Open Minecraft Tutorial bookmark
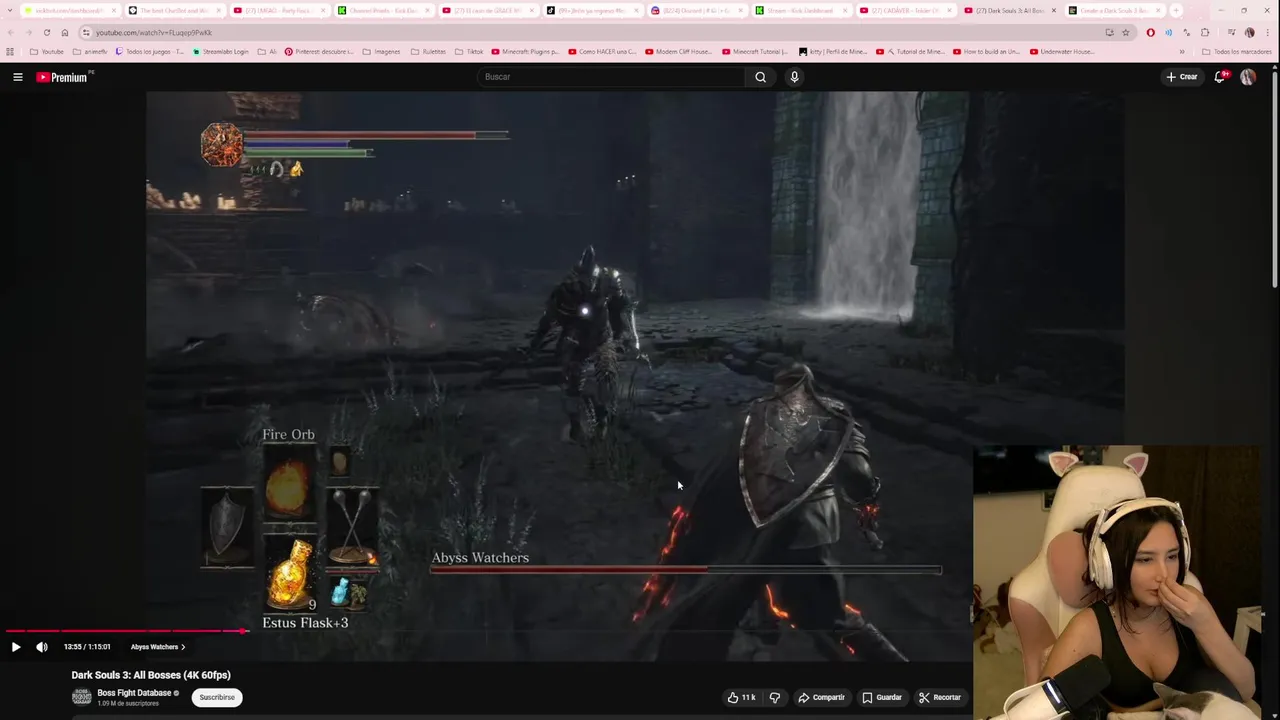The height and width of the screenshot is (720, 1280). tap(755, 51)
